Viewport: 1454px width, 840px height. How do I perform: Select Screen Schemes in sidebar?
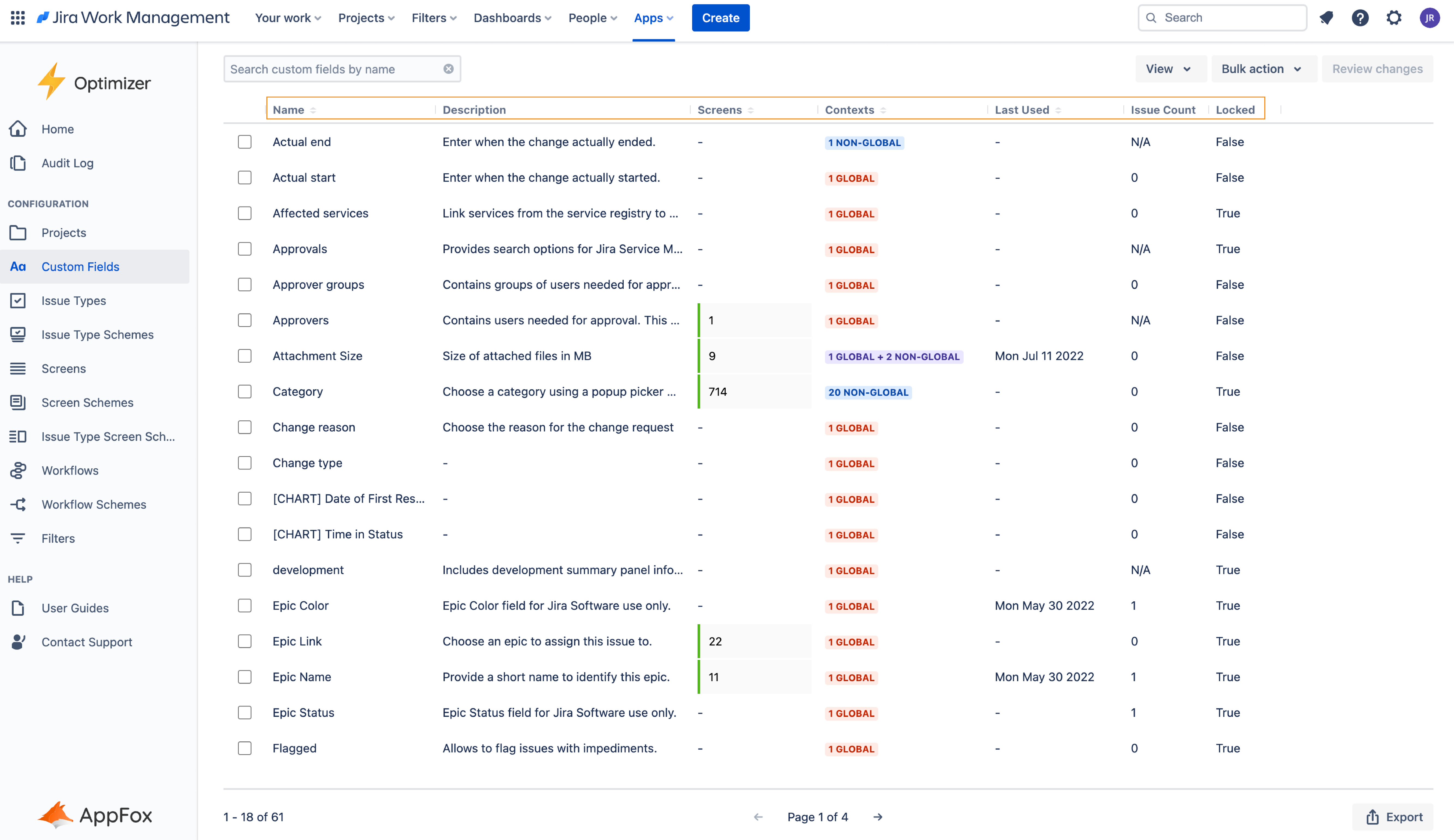(x=87, y=402)
